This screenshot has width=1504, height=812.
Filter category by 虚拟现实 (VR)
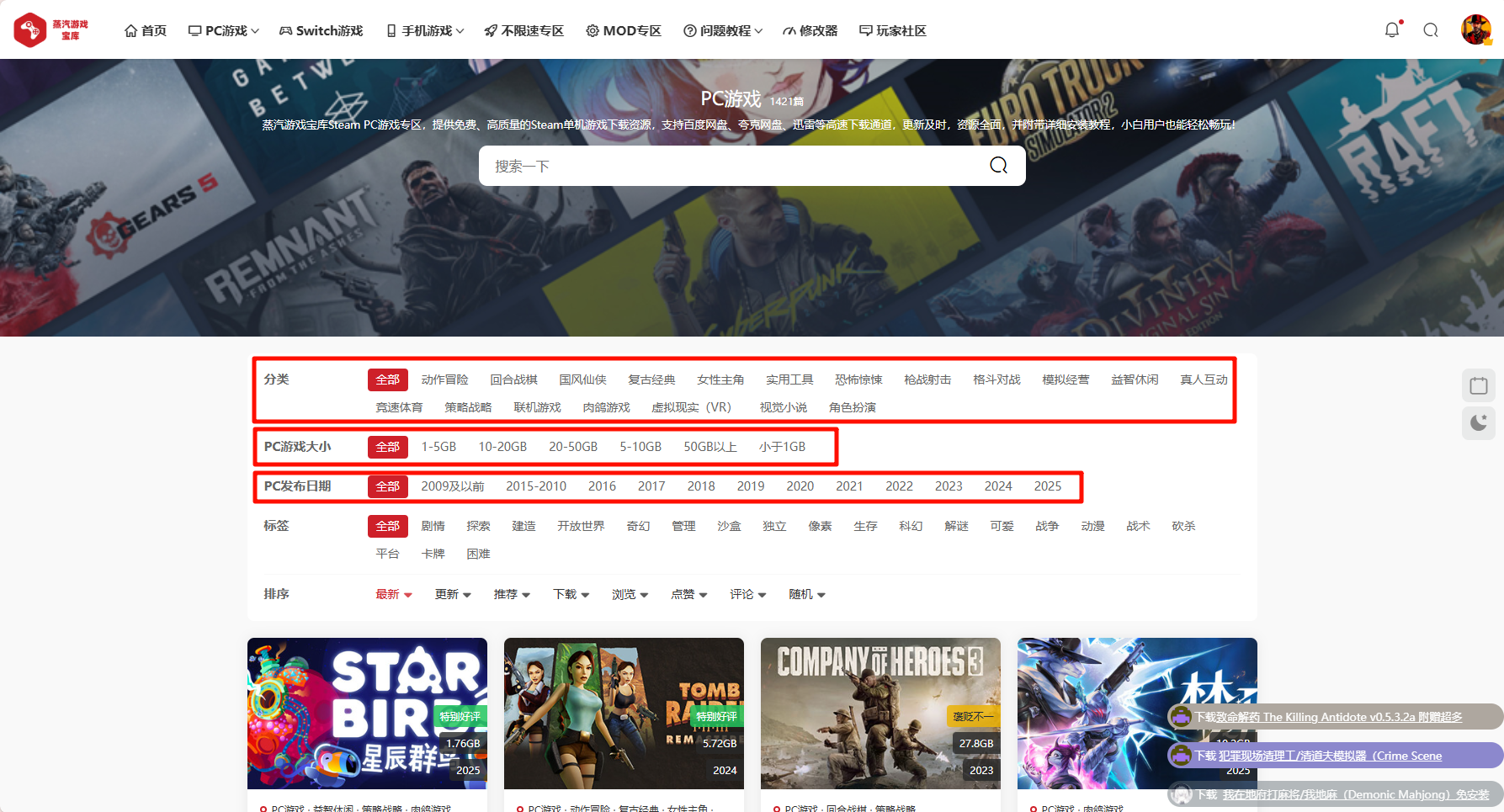[691, 407]
